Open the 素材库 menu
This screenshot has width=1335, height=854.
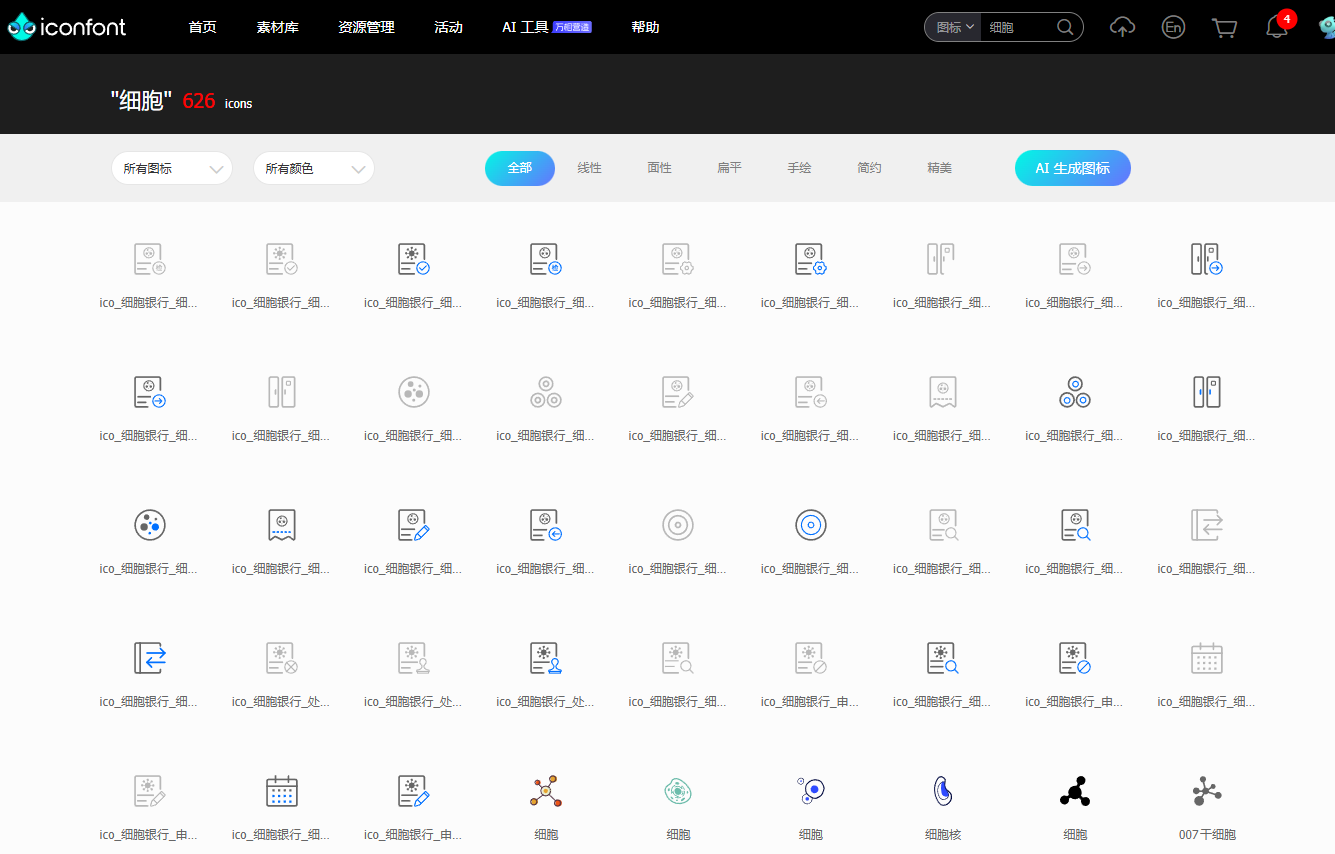pyautogui.click(x=277, y=27)
